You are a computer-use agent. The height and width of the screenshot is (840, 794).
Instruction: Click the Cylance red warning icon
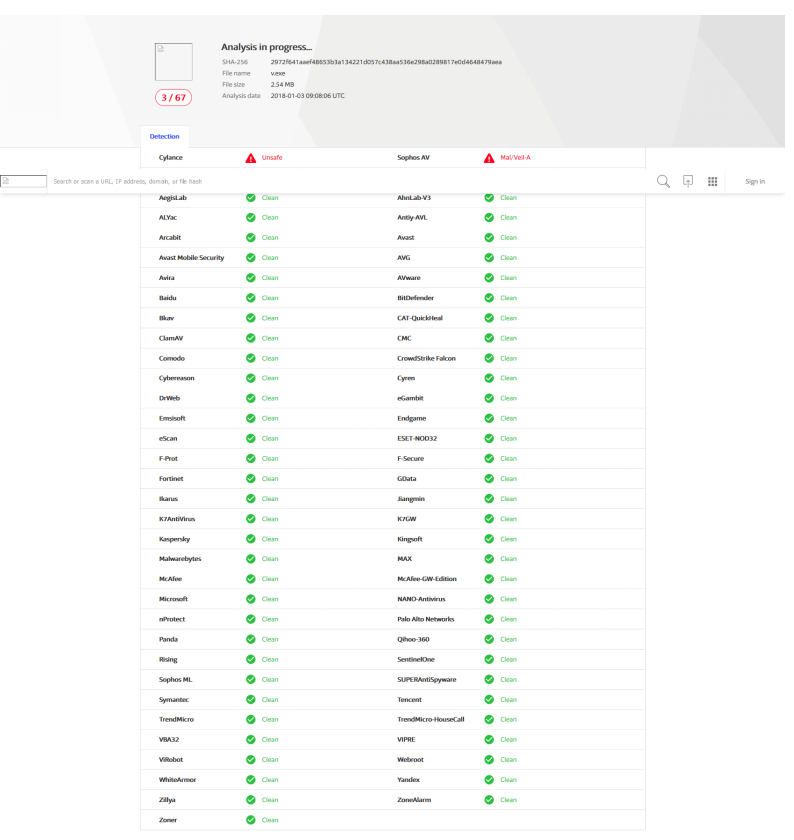pos(253,160)
